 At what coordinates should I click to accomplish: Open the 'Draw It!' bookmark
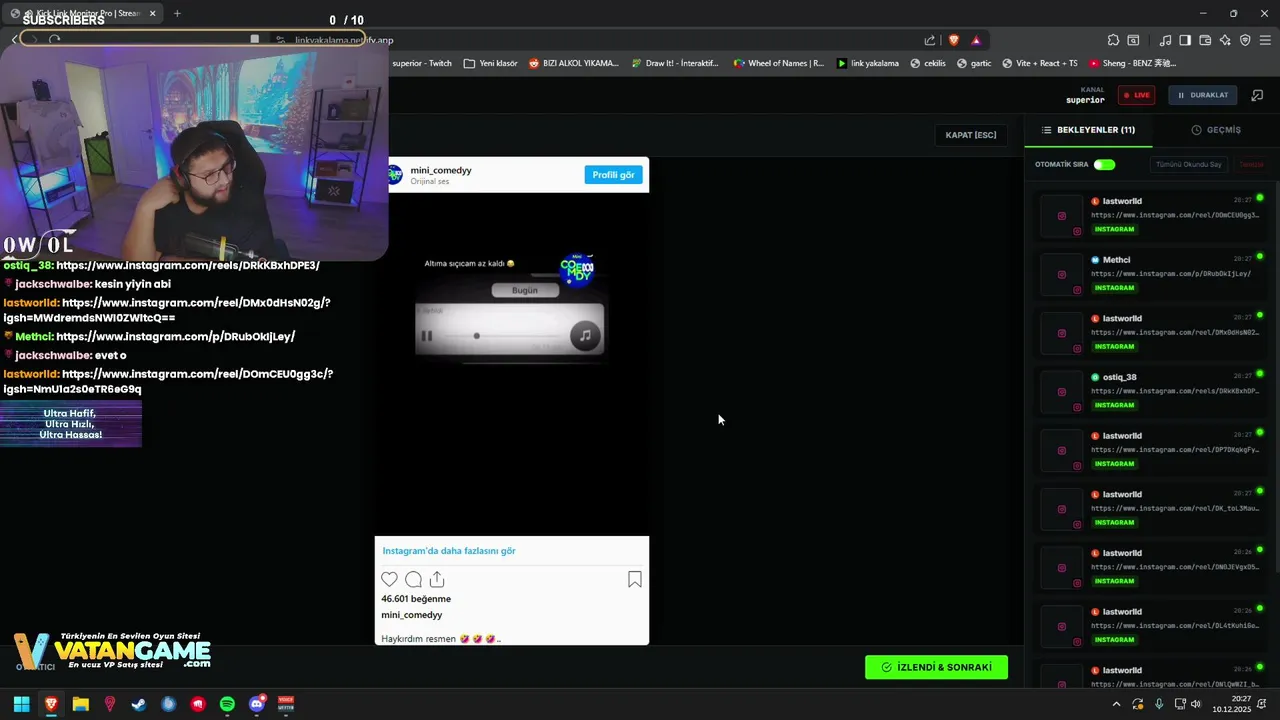tap(674, 63)
